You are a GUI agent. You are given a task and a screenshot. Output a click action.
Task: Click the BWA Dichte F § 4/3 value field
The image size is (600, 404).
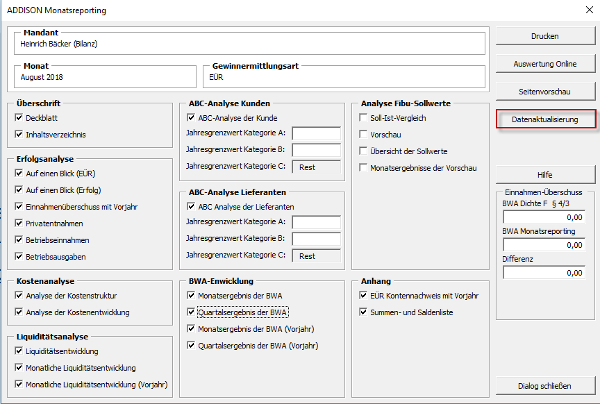(x=544, y=217)
